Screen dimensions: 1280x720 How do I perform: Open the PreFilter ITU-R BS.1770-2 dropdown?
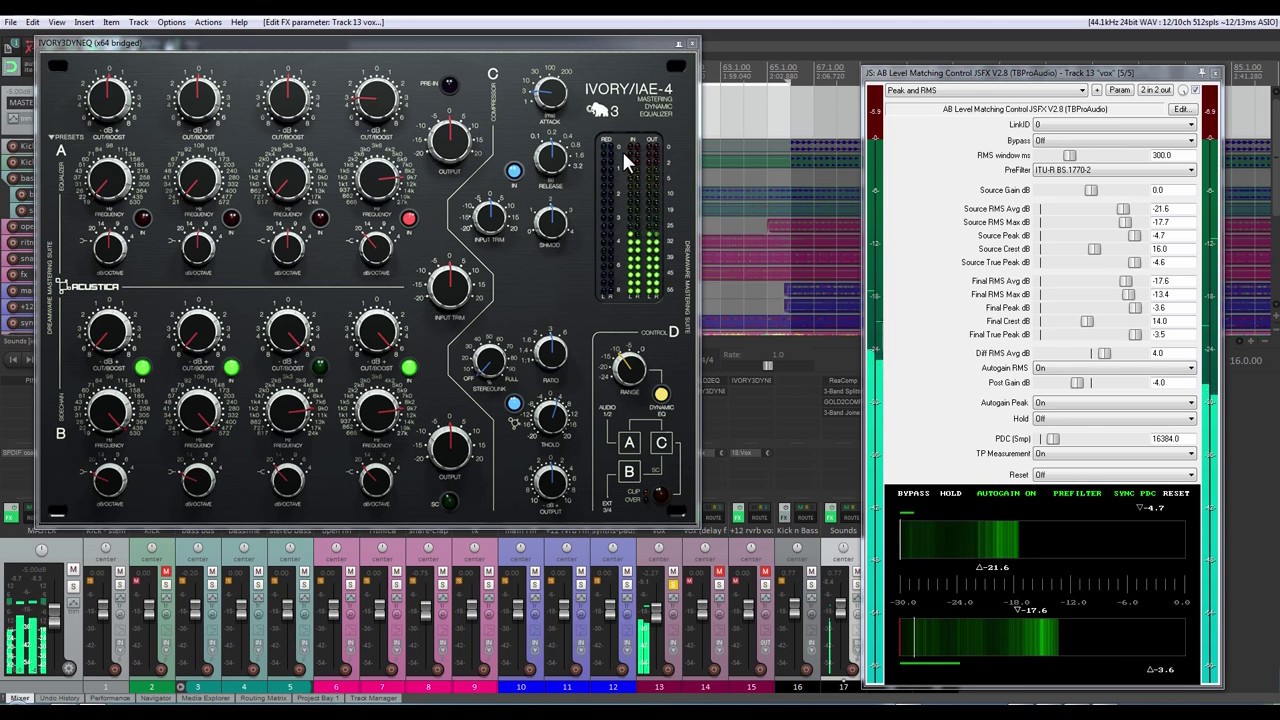(x=1114, y=170)
